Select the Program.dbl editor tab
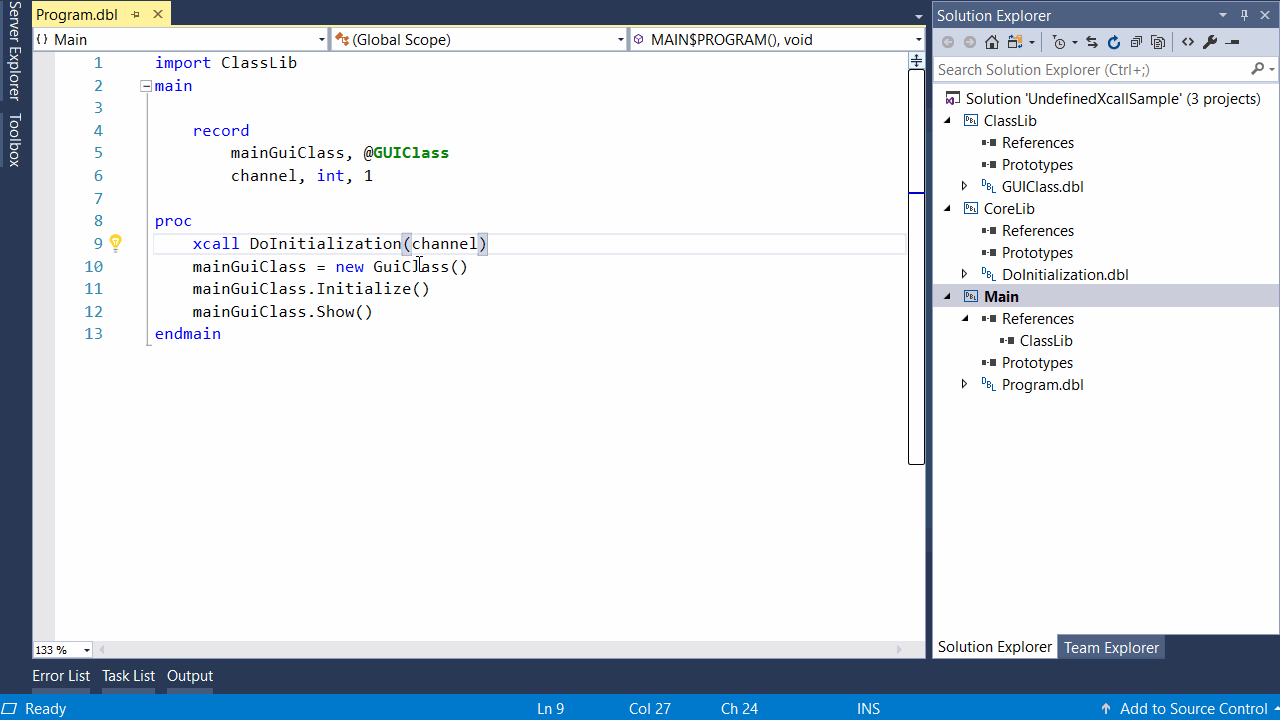This screenshot has height=720, width=1280. click(x=77, y=14)
